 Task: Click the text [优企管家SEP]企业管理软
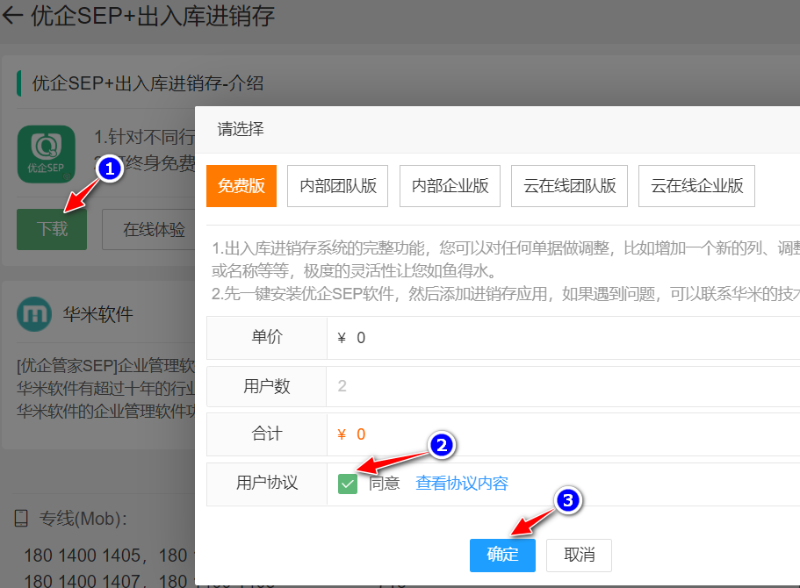click(x=106, y=366)
